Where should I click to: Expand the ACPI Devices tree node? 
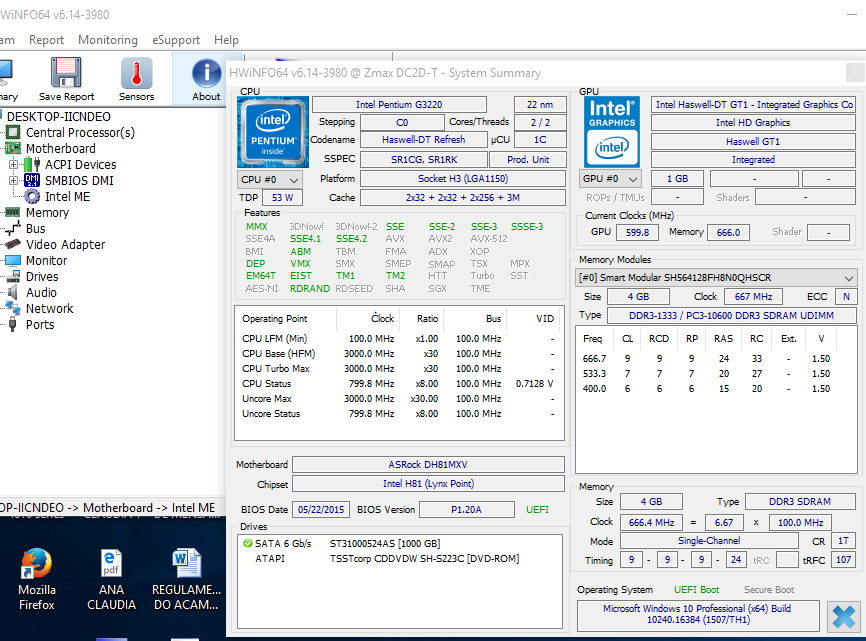pyautogui.click(x=13, y=165)
